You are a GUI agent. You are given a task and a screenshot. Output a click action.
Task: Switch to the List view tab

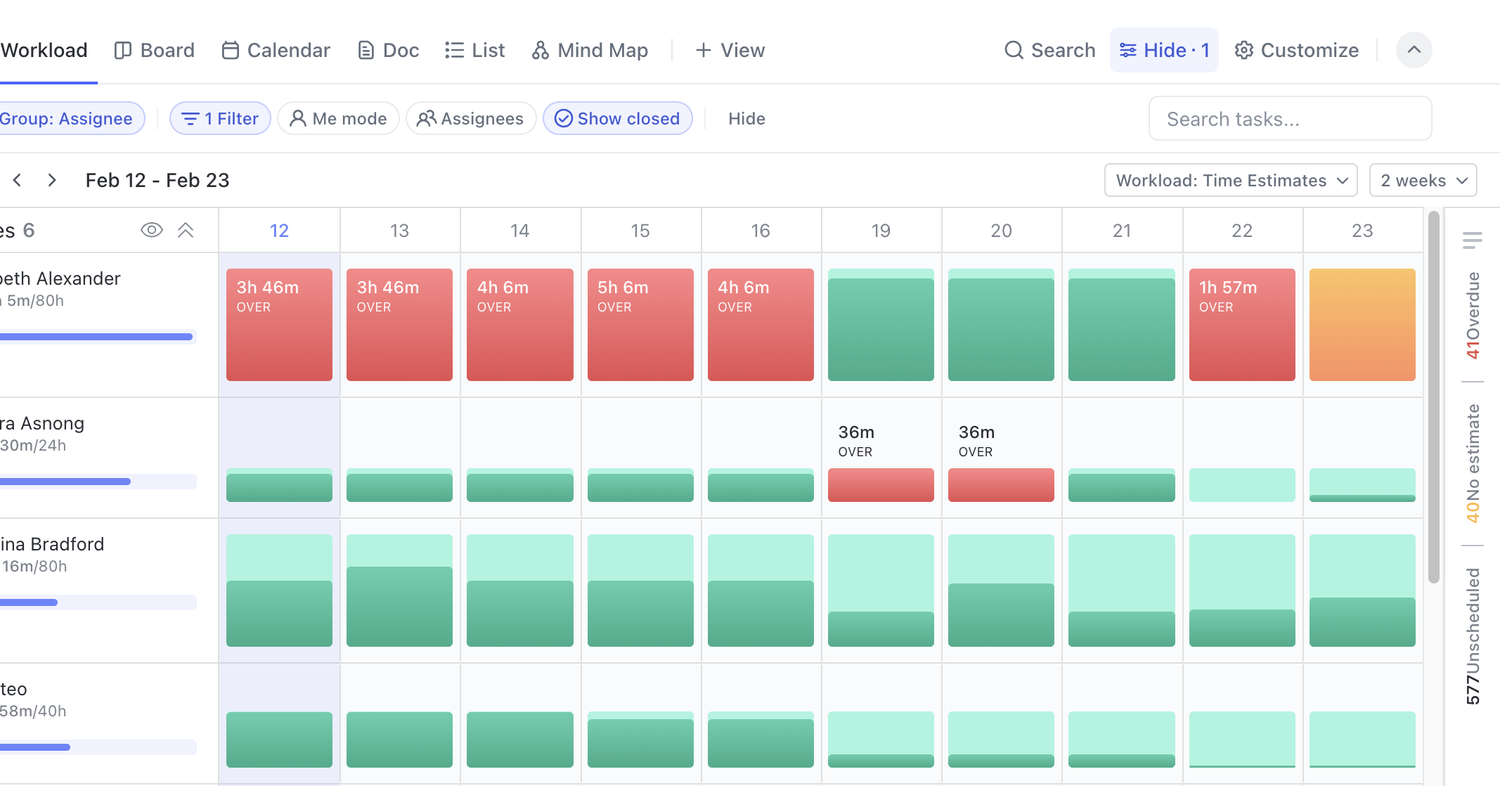point(474,50)
